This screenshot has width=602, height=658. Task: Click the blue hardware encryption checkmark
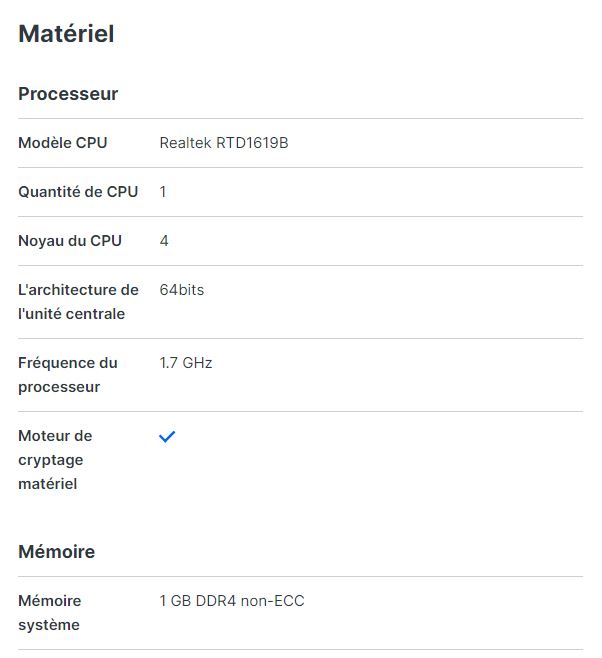tap(167, 436)
